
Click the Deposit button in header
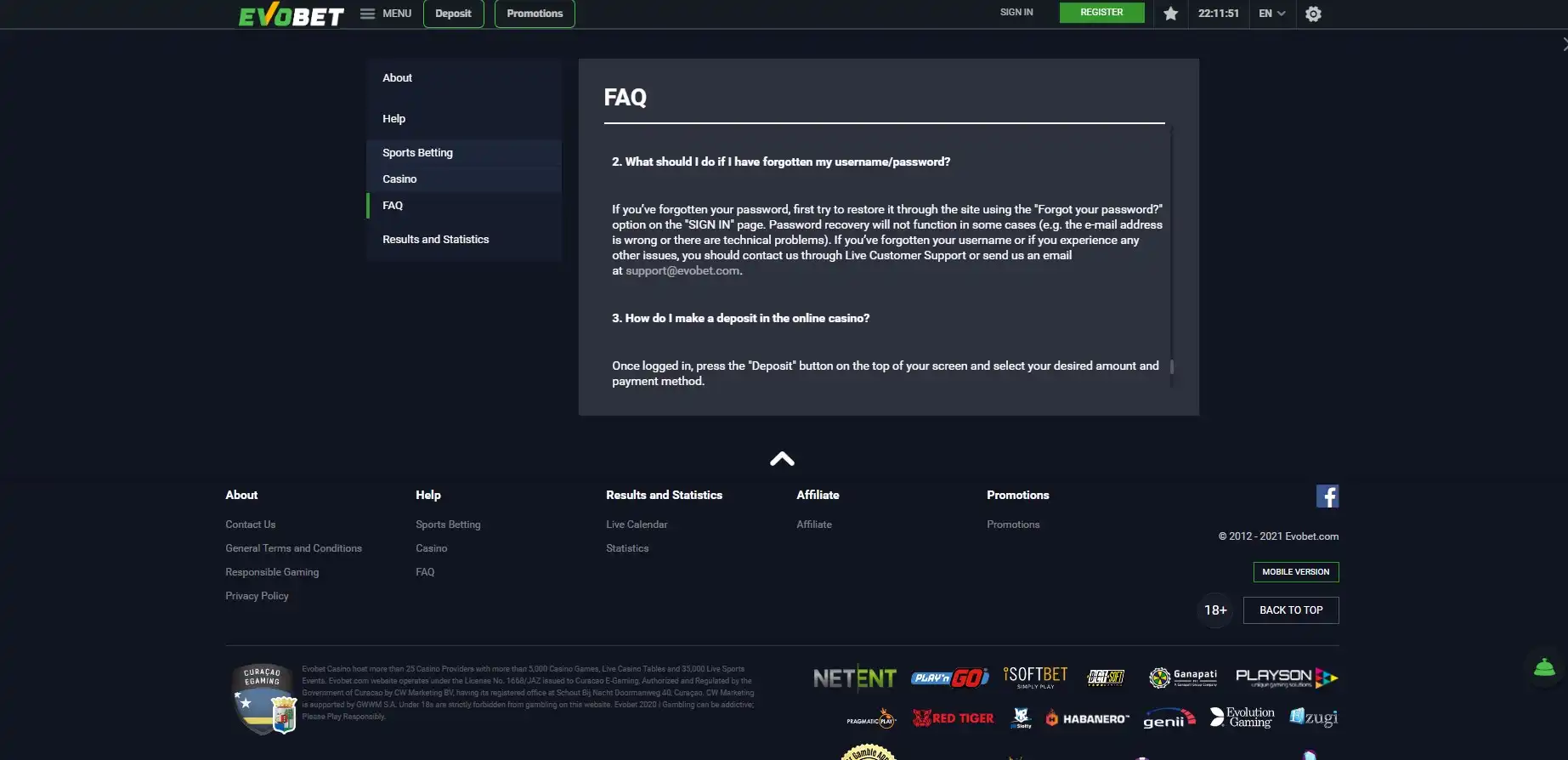[453, 14]
